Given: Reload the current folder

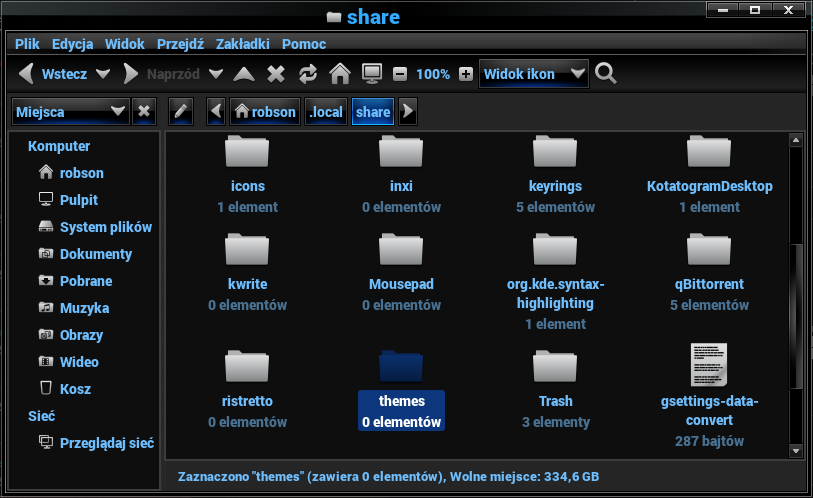Looking at the screenshot, I should (308, 74).
